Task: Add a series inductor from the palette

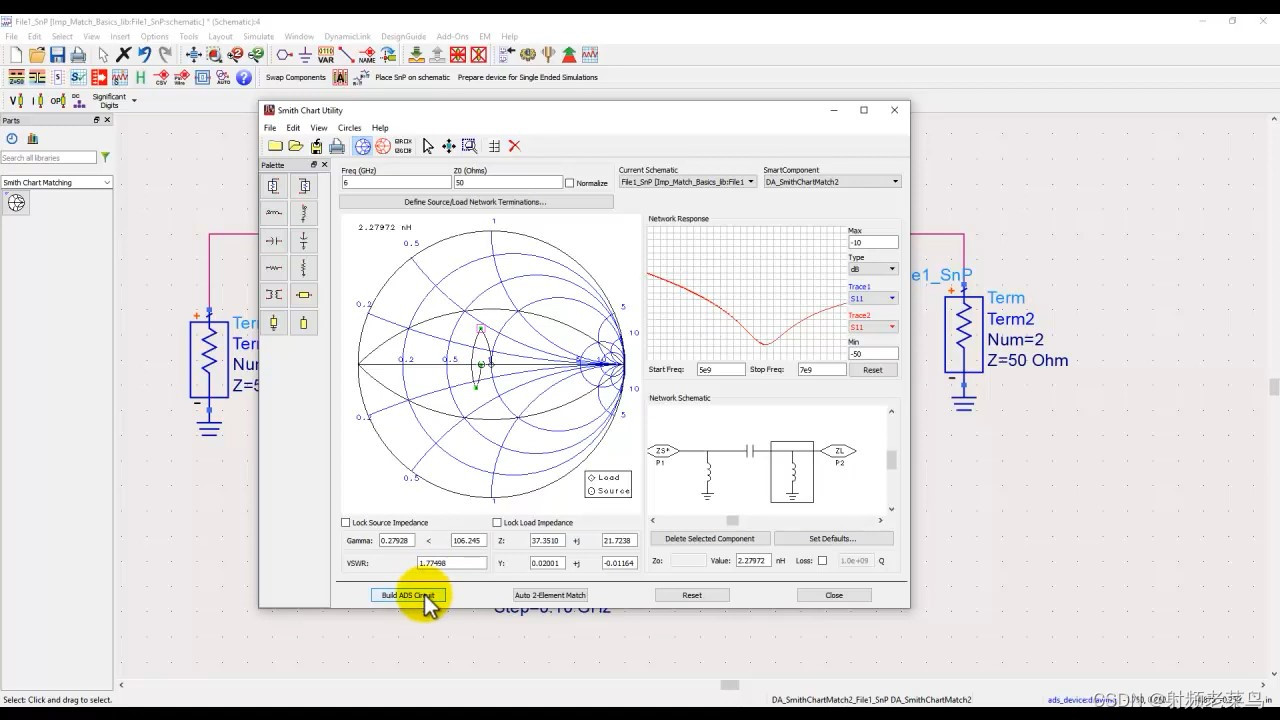Action: 273,213
